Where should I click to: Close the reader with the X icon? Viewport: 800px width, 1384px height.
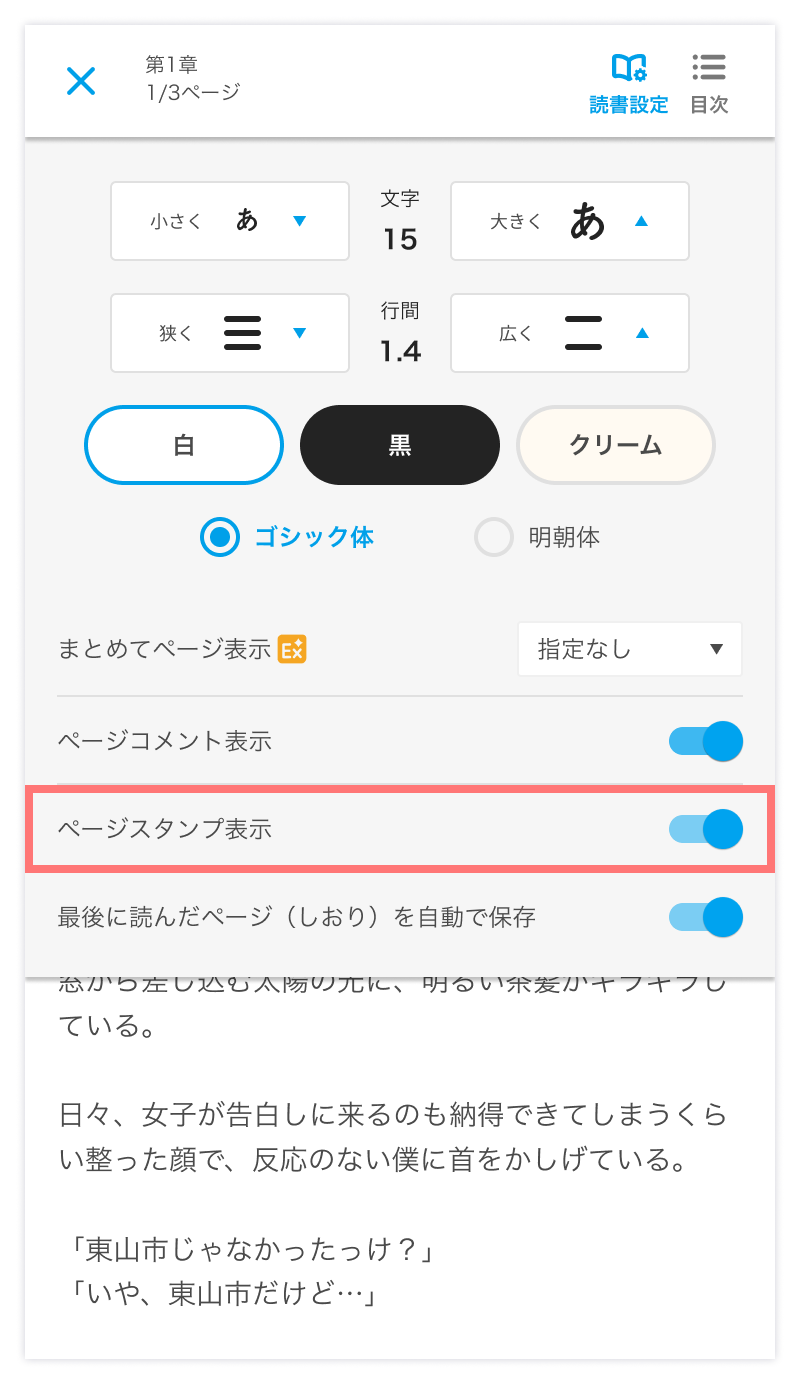[x=80, y=80]
